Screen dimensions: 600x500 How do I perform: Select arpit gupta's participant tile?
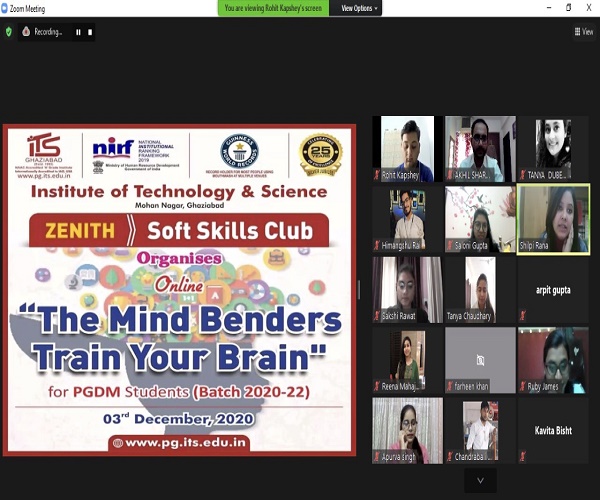click(553, 290)
